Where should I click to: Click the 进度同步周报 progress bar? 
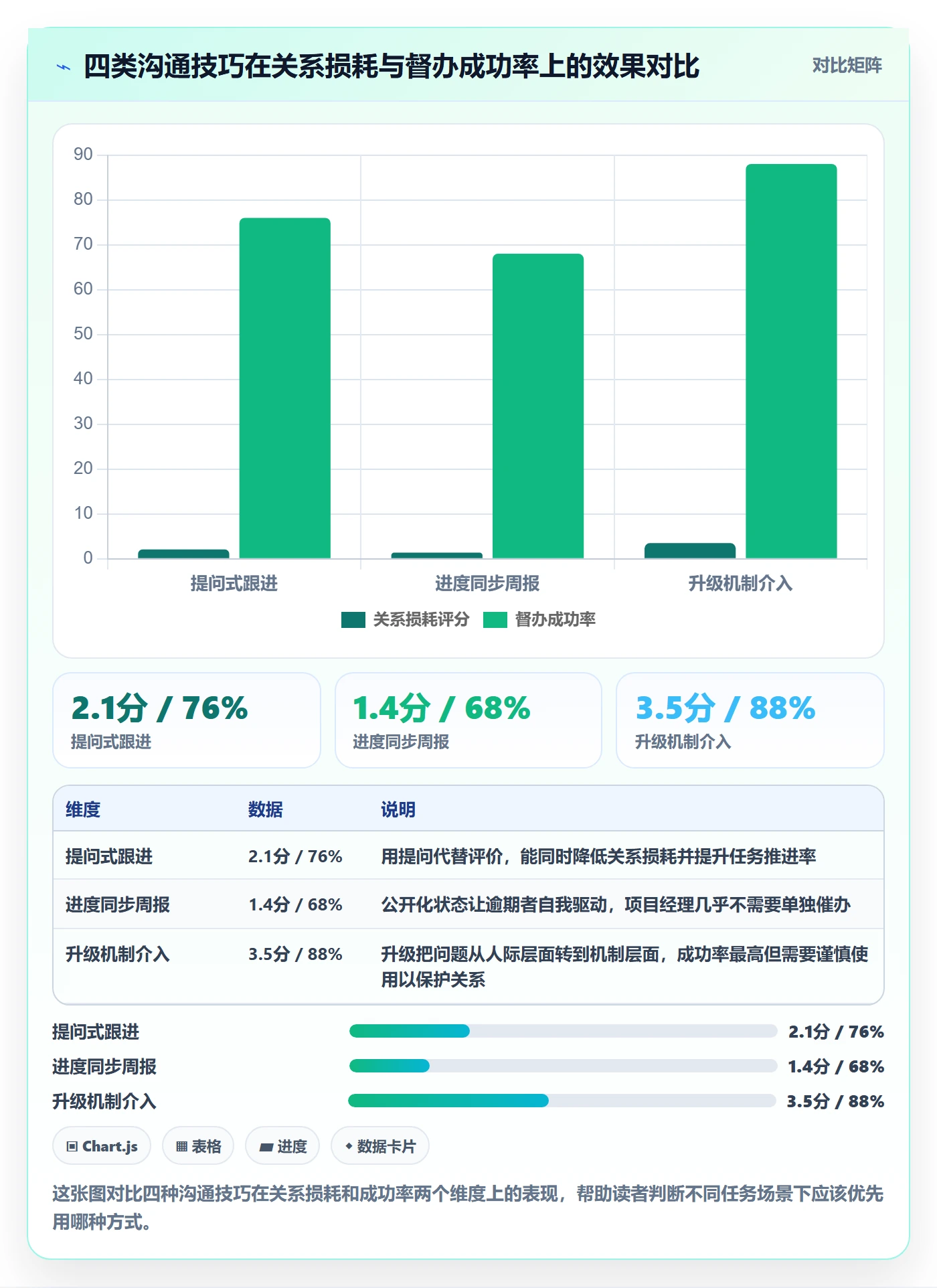point(563,1066)
